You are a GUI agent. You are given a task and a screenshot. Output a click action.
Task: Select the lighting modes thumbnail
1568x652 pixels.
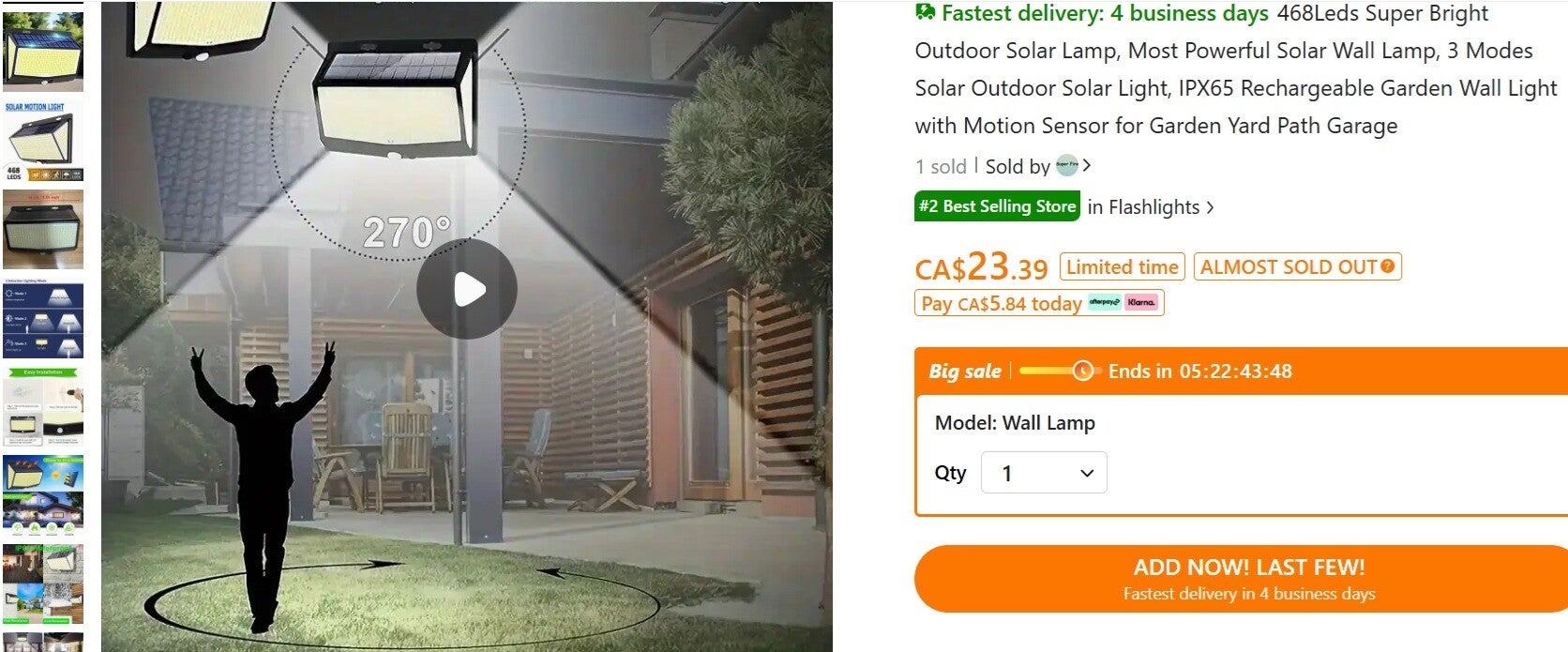pyautogui.click(x=43, y=321)
